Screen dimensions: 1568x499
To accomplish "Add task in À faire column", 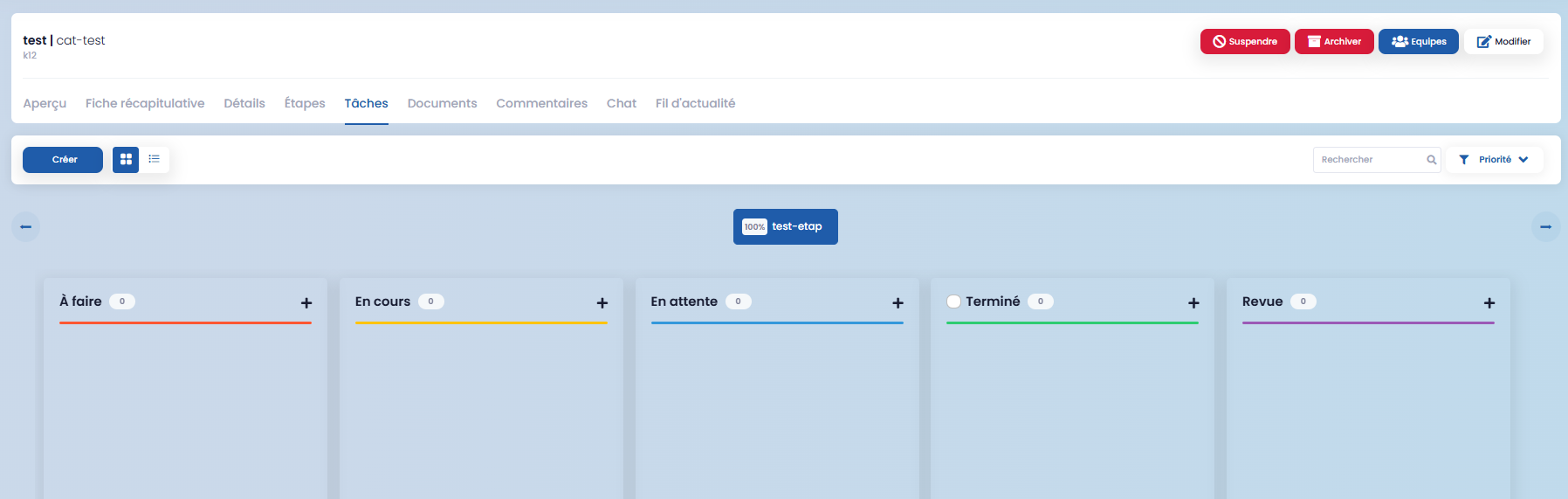I will coord(306,303).
